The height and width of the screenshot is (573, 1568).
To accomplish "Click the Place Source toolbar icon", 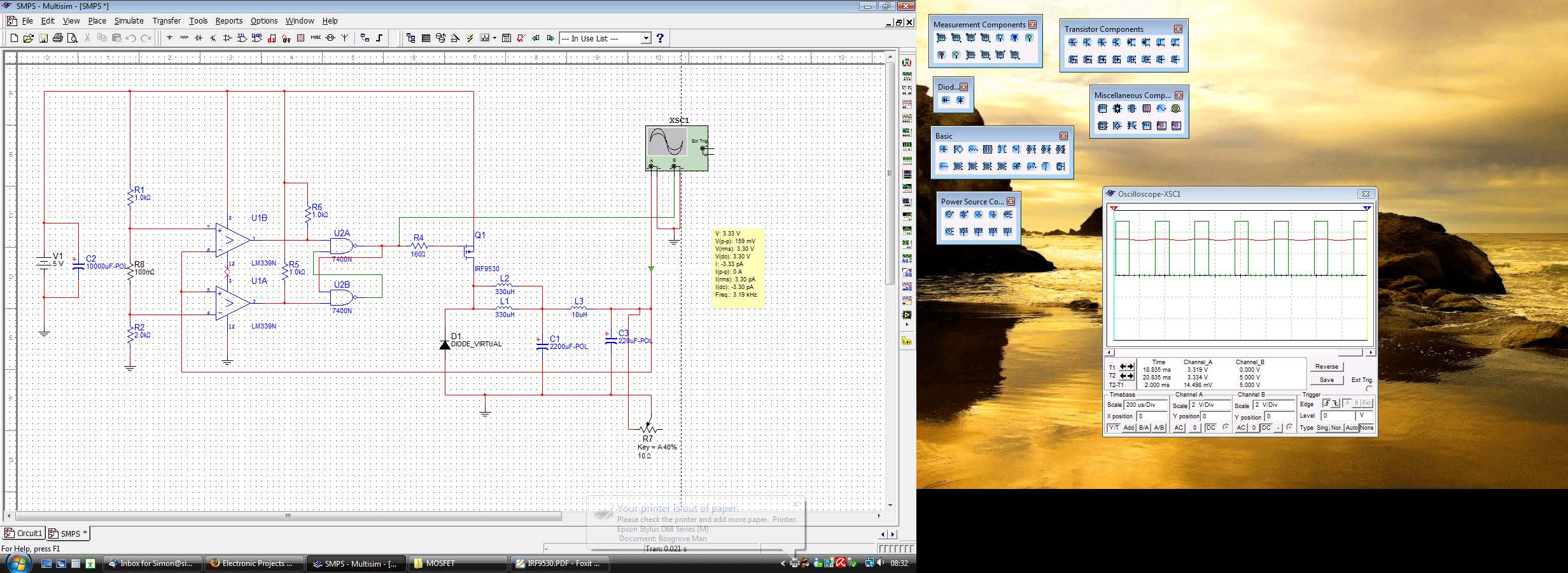I will 169,38.
